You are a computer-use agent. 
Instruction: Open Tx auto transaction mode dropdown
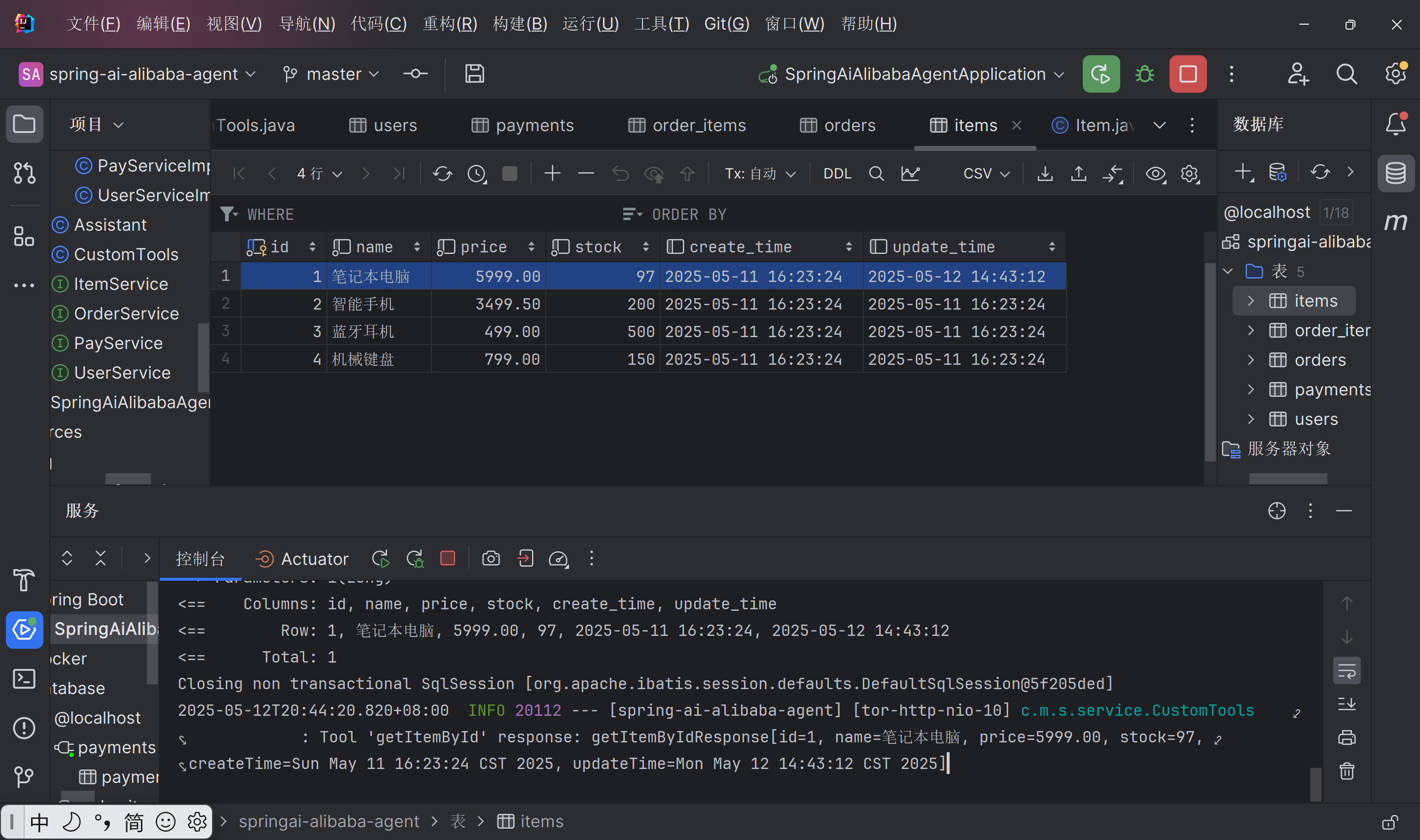tap(759, 173)
